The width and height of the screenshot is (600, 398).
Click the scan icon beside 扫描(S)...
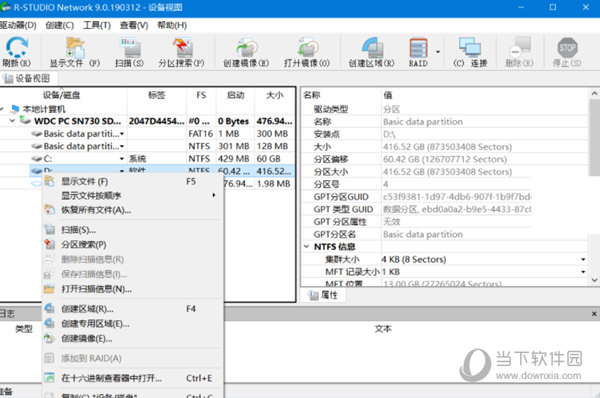coord(50,230)
